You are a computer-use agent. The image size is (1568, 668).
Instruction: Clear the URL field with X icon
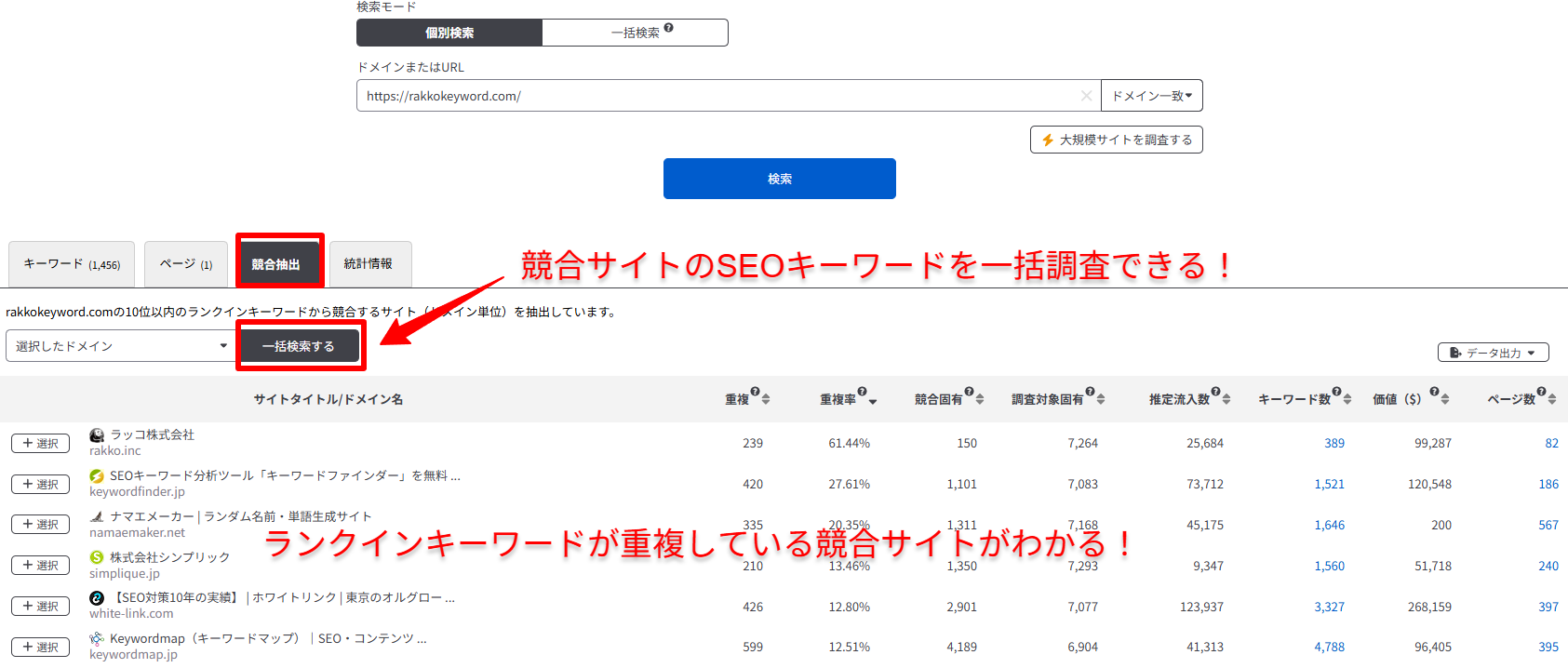click(x=1086, y=96)
